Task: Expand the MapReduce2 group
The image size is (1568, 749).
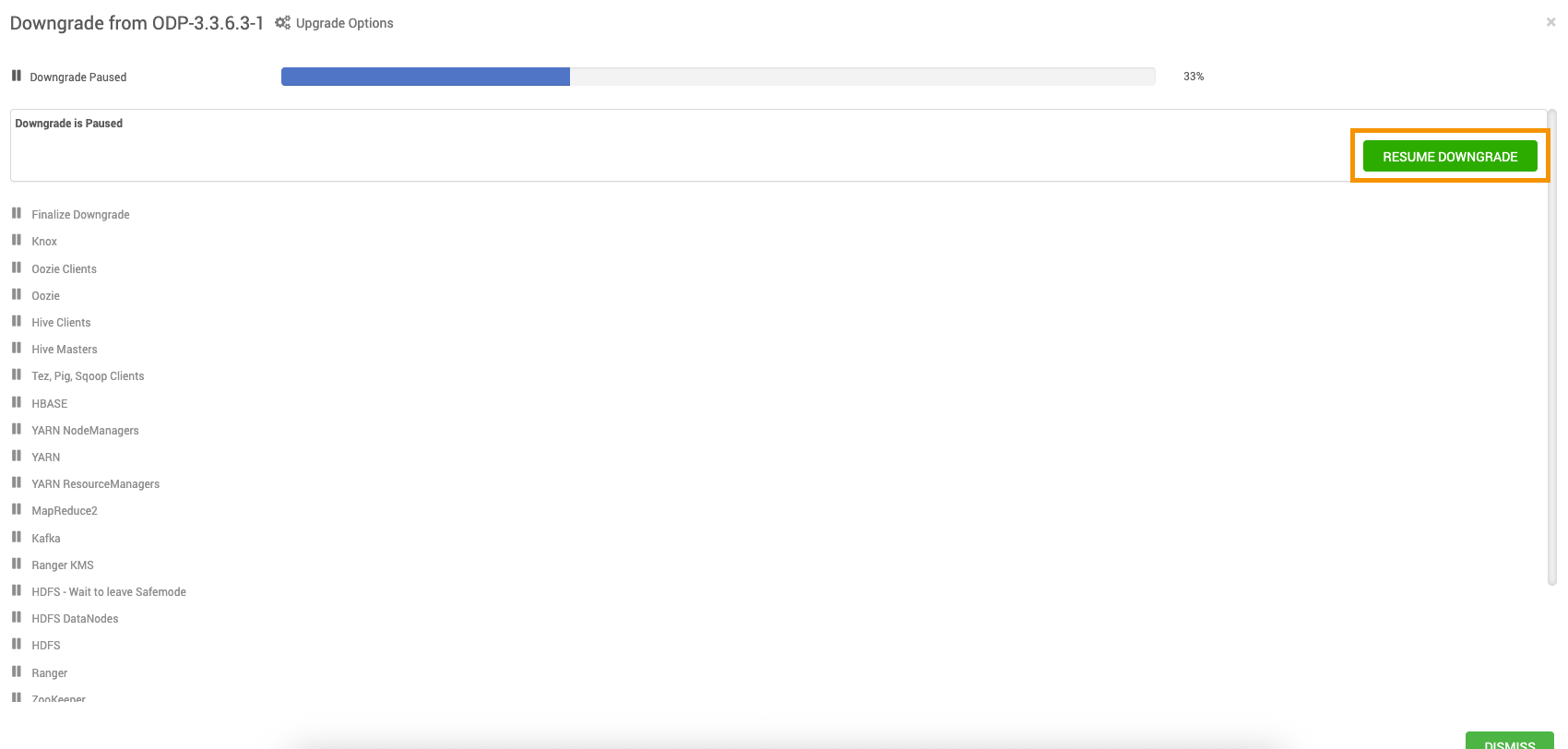Action: click(65, 511)
